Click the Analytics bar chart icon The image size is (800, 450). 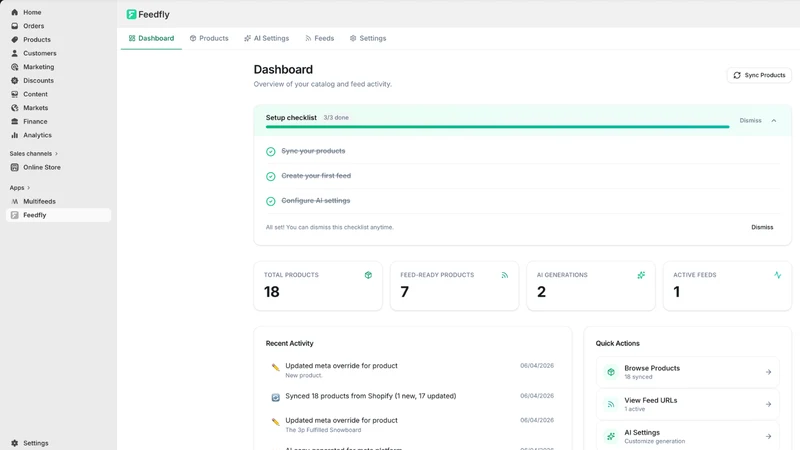point(14,135)
